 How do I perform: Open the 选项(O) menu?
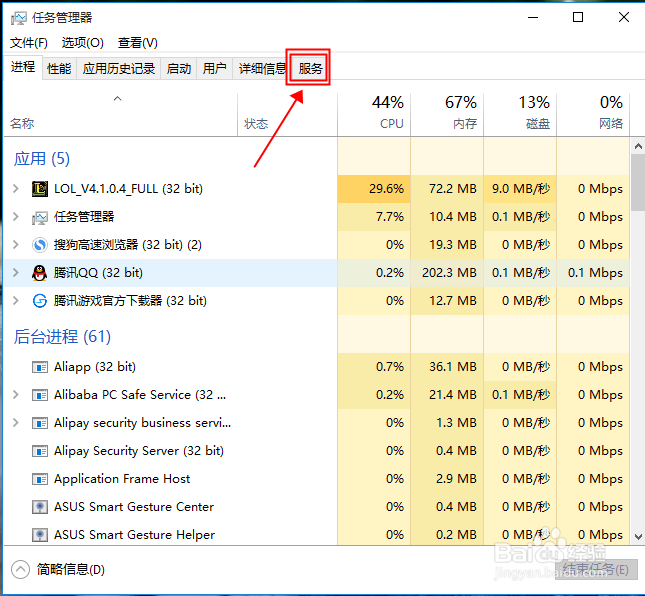pos(83,43)
